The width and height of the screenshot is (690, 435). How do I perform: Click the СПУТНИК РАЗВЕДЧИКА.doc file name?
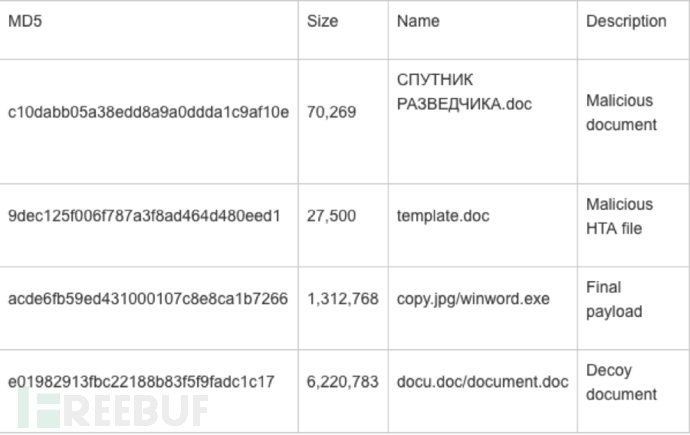click(x=464, y=92)
